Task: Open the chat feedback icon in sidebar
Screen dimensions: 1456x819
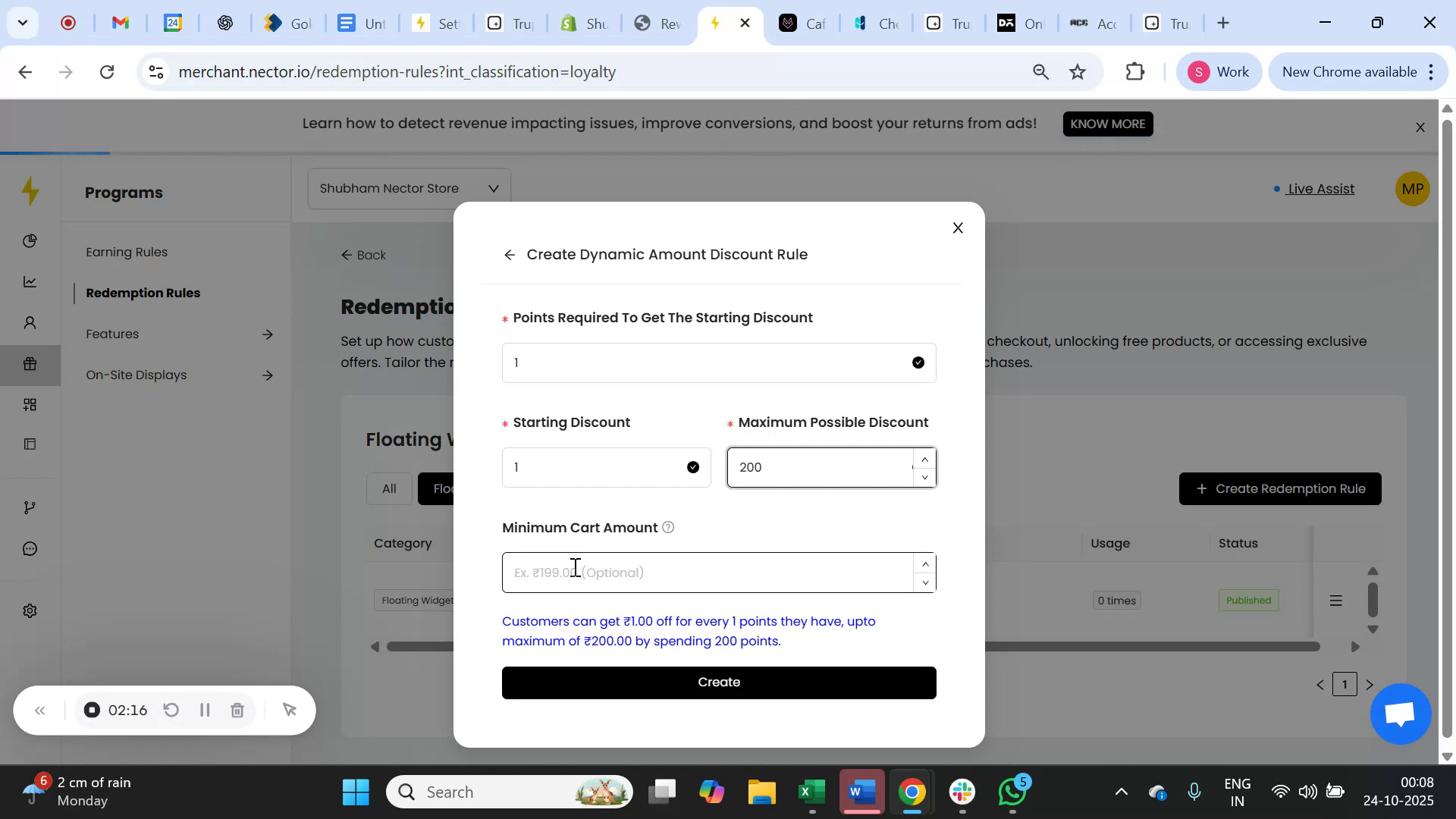Action: [30, 548]
